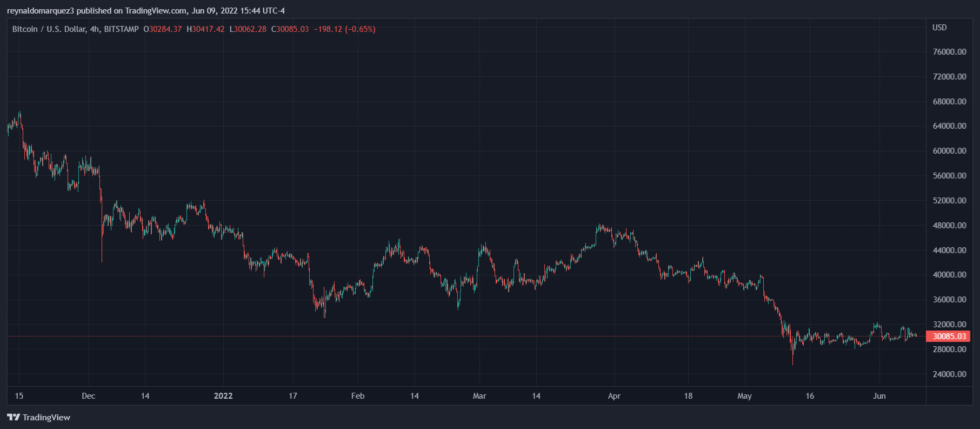Click the published-by header line text

148,11
